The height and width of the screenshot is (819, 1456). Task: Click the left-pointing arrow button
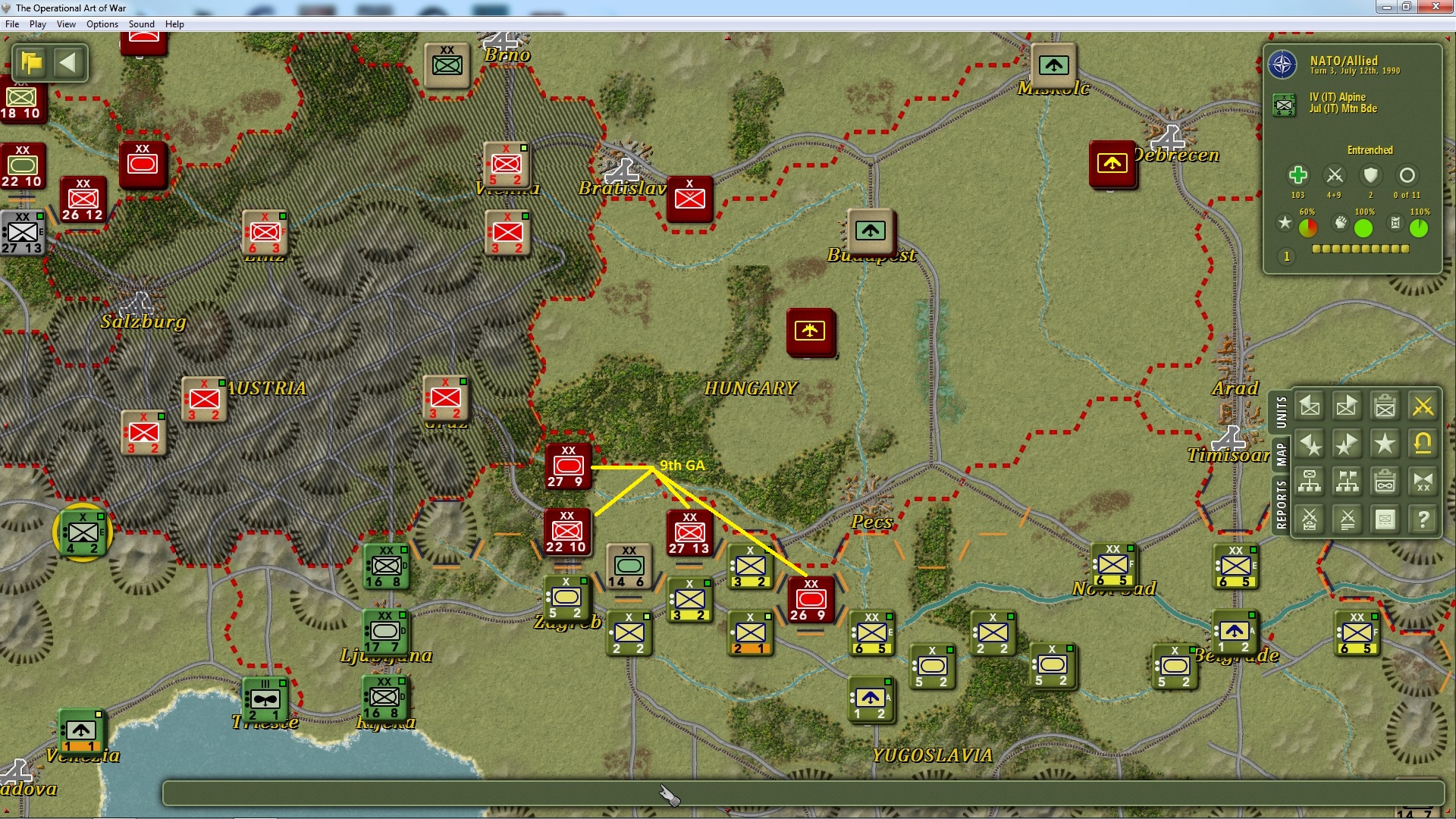pyautogui.click(x=68, y=62)
